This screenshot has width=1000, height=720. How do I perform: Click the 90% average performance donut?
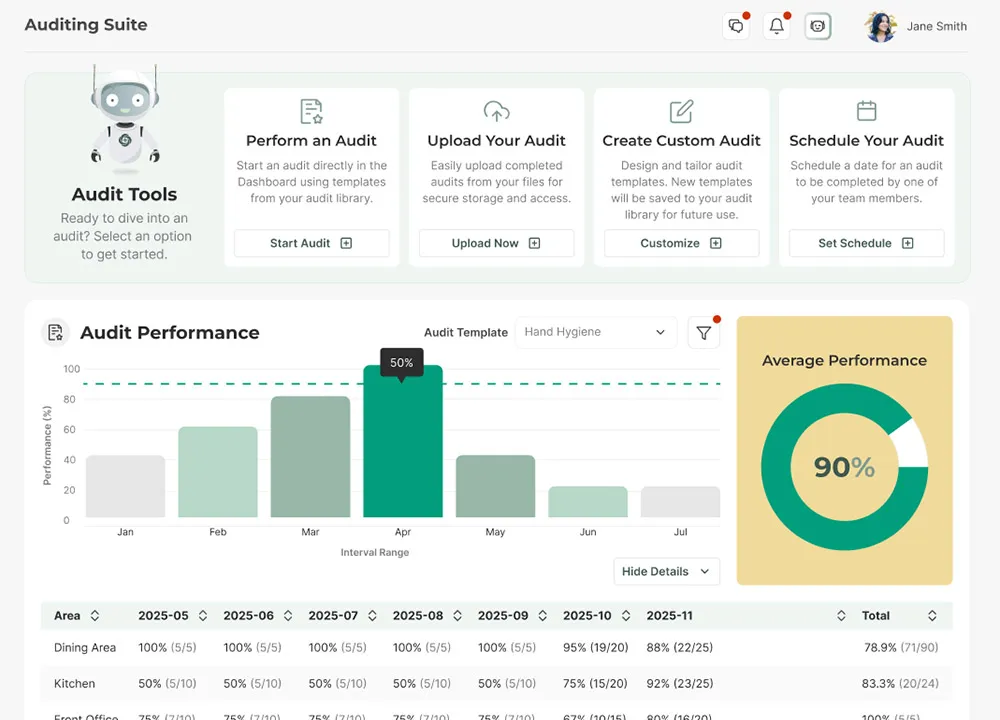click(x=844, y=467)
